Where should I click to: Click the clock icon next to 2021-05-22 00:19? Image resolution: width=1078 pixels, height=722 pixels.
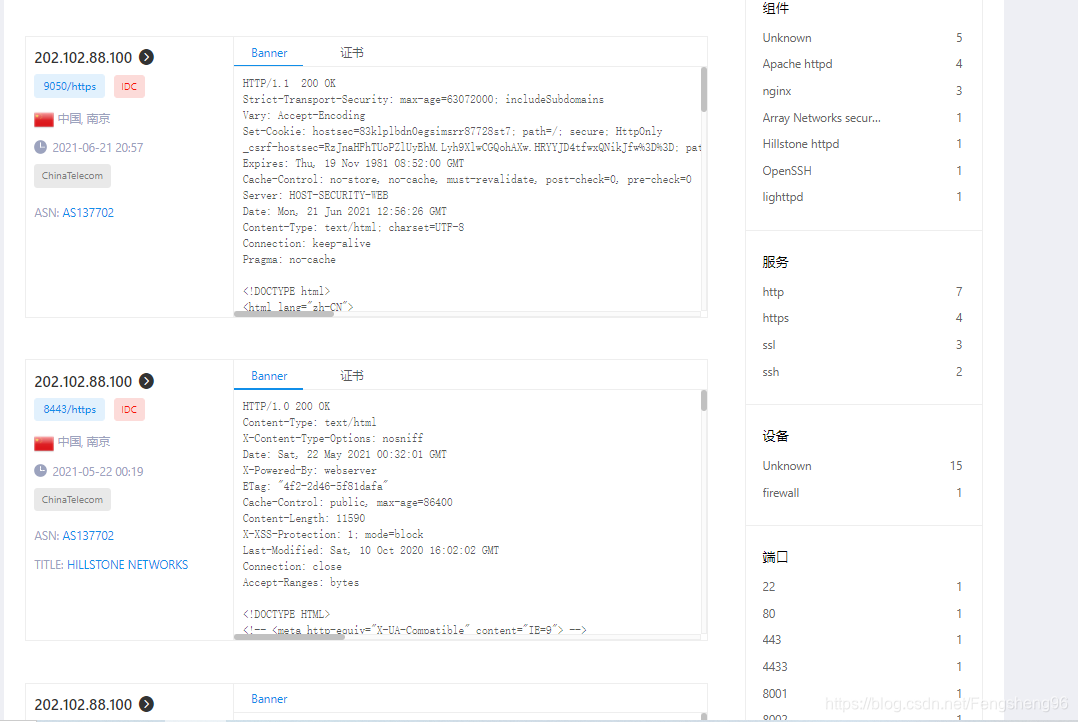[x=41, y=471]
